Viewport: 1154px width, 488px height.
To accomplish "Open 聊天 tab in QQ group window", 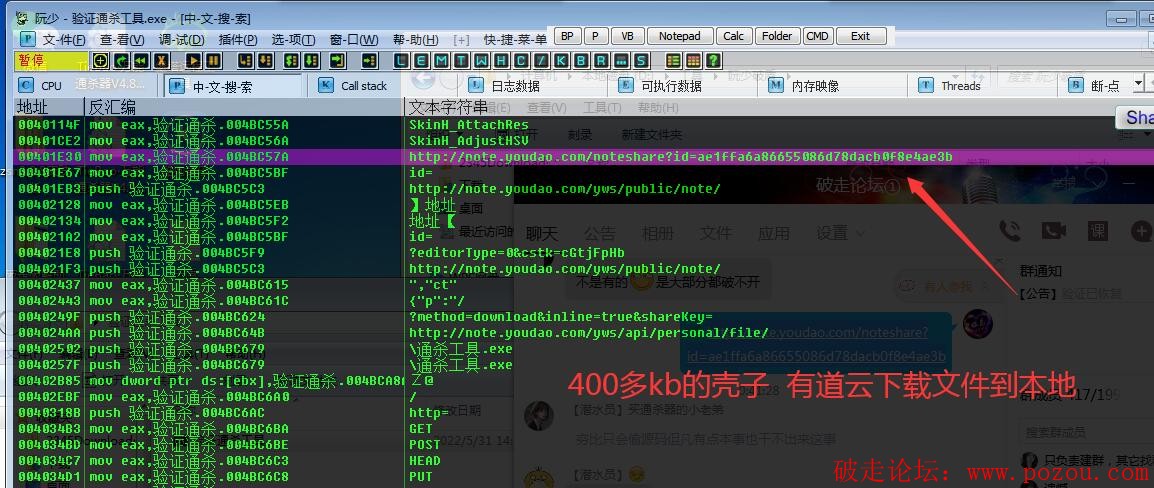I will coord(542,233).
